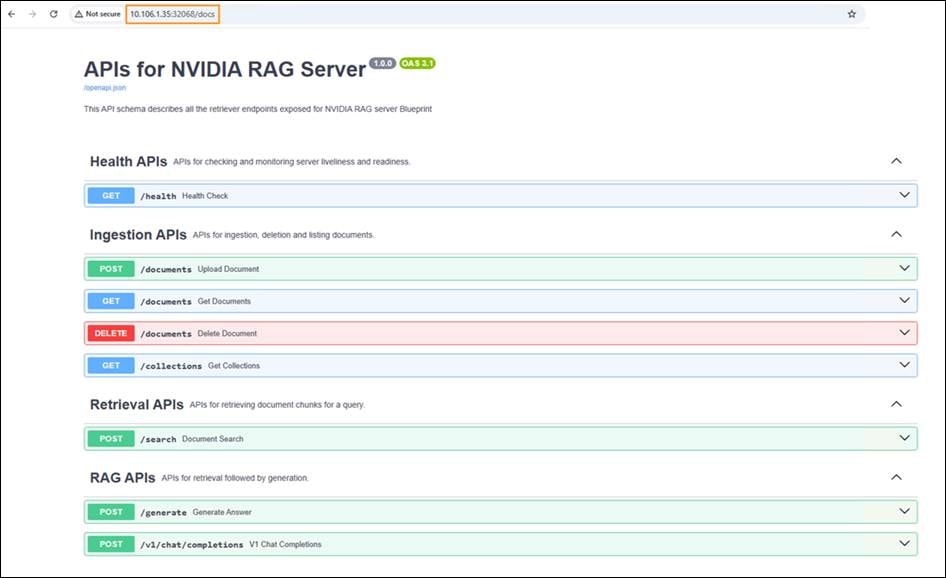Viewport: 946px width, 578px height.
Task: Click the /generate path text
Action: pos(163,512)
